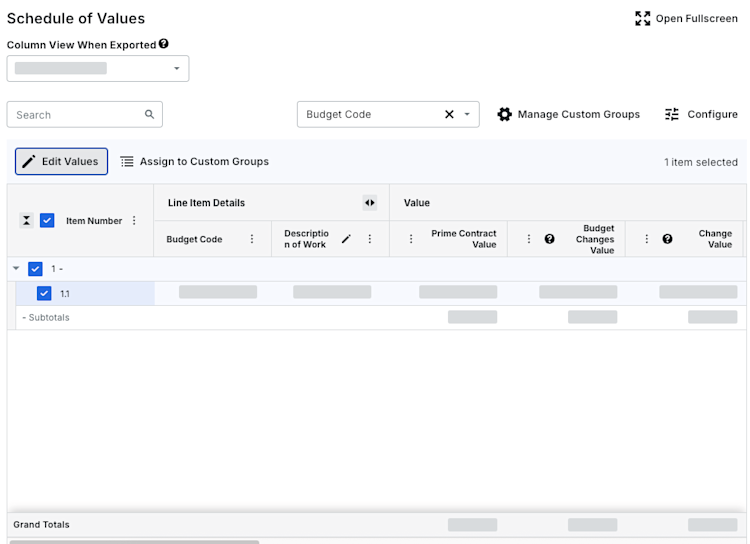Click the Budget Changes Value help icon
The height and width of the screenshot is (544, 750).
(x=550, y=239)
